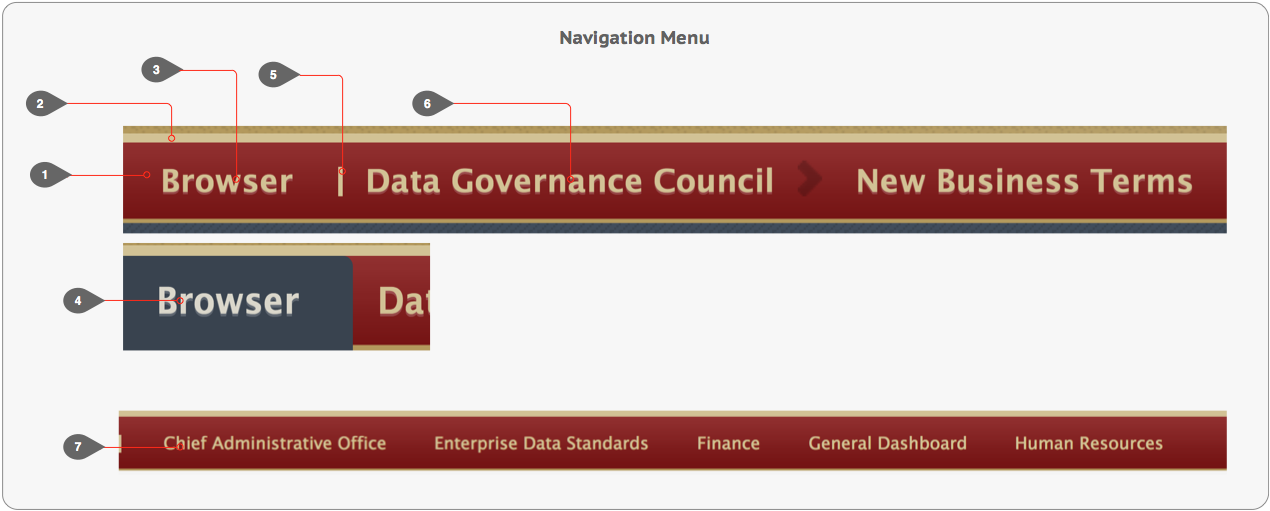Click the vertical divider after Browser
This screenshot has width=1270, height=511.
click(x=341, y=181)
